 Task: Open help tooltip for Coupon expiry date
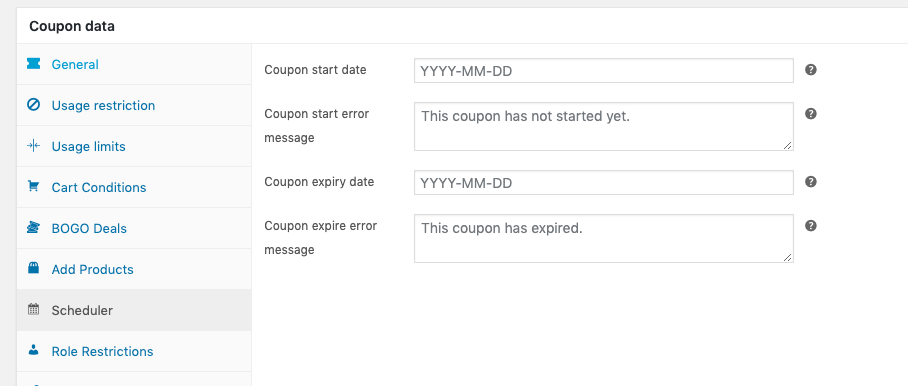(811, 182)
